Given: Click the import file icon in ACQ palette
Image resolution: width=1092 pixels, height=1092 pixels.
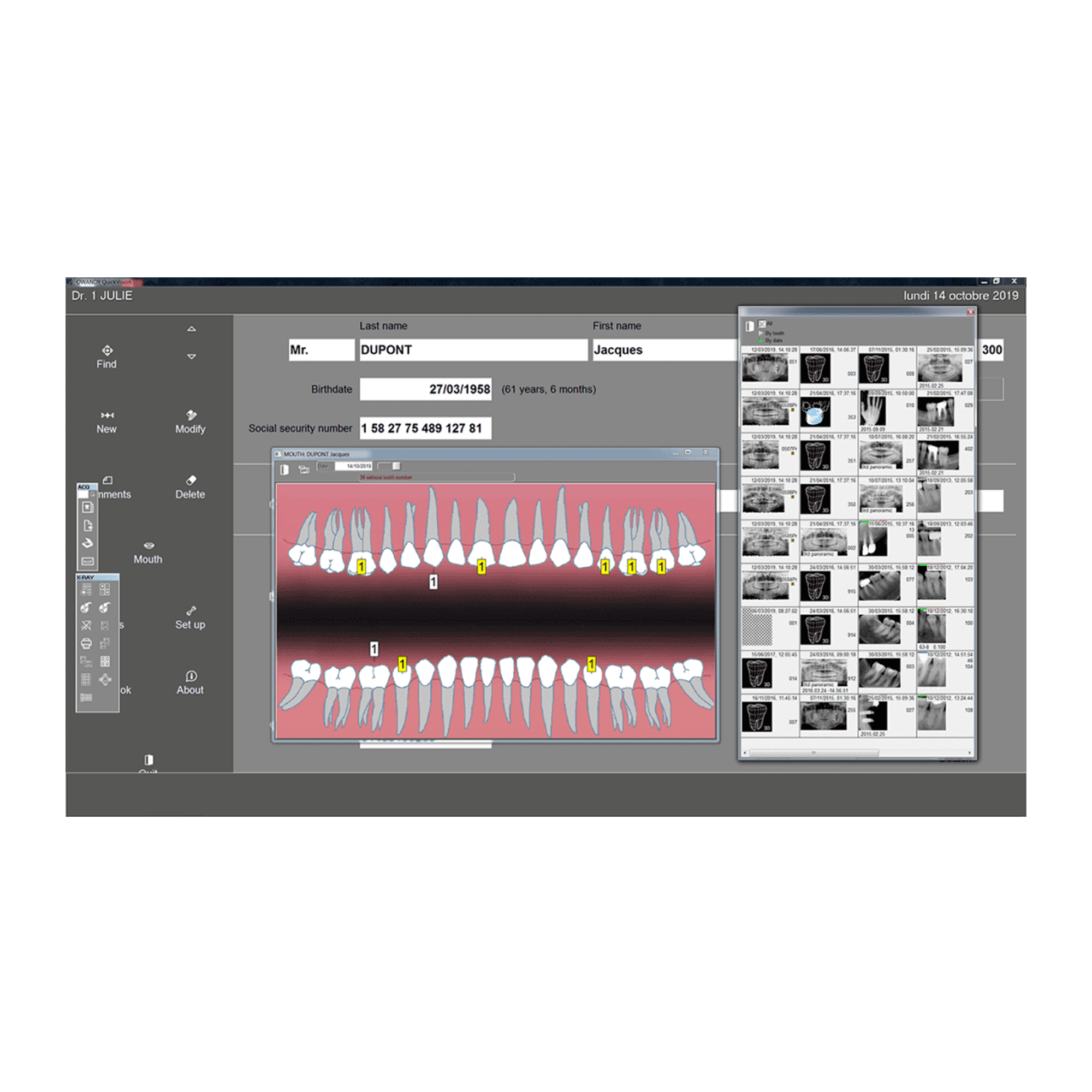Looking at the screenshot, I should coord(87,525).
